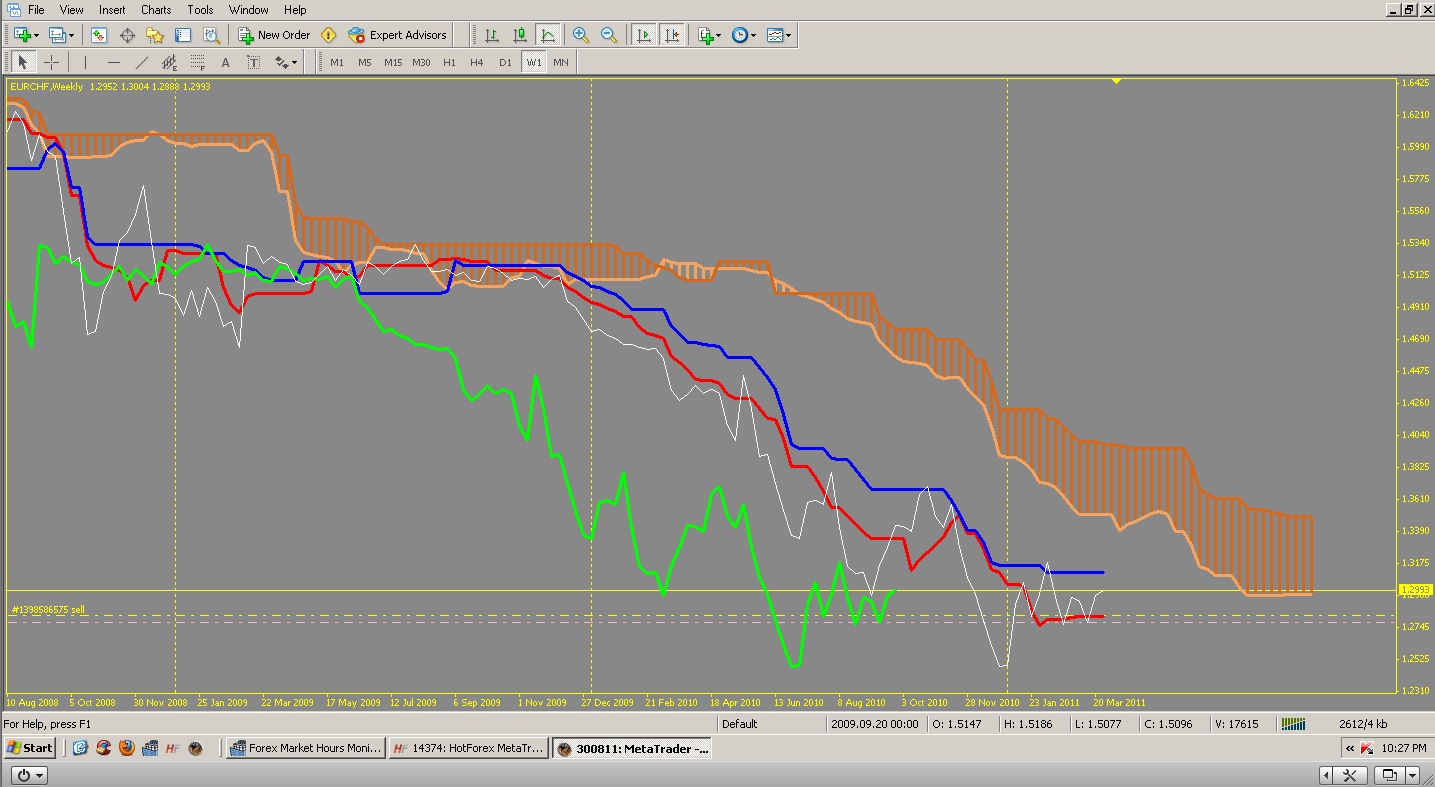Open the View menu
Screen dimensions: 1435x787
[71, 10]
